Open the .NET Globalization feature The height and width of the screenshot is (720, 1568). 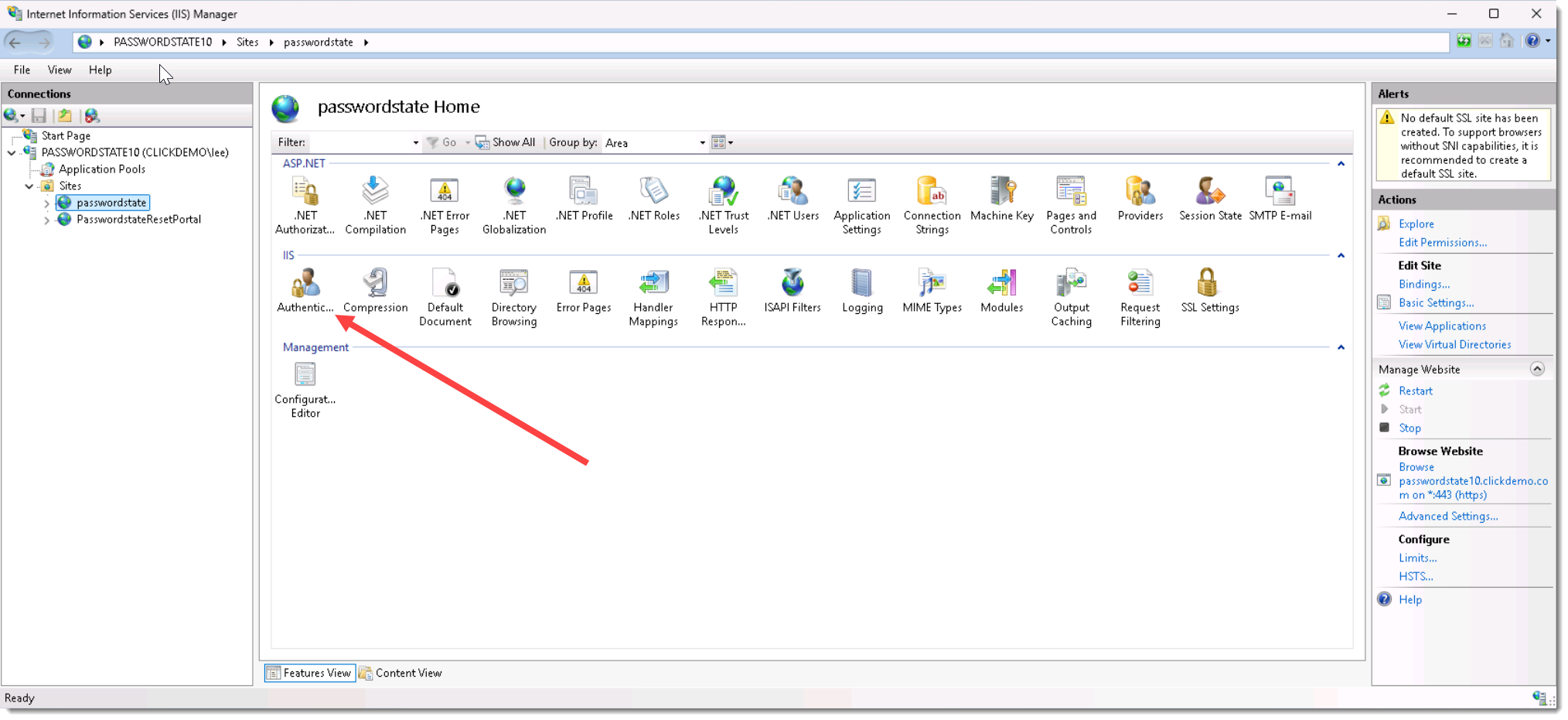pyautogui.click(x=514, y=205)
